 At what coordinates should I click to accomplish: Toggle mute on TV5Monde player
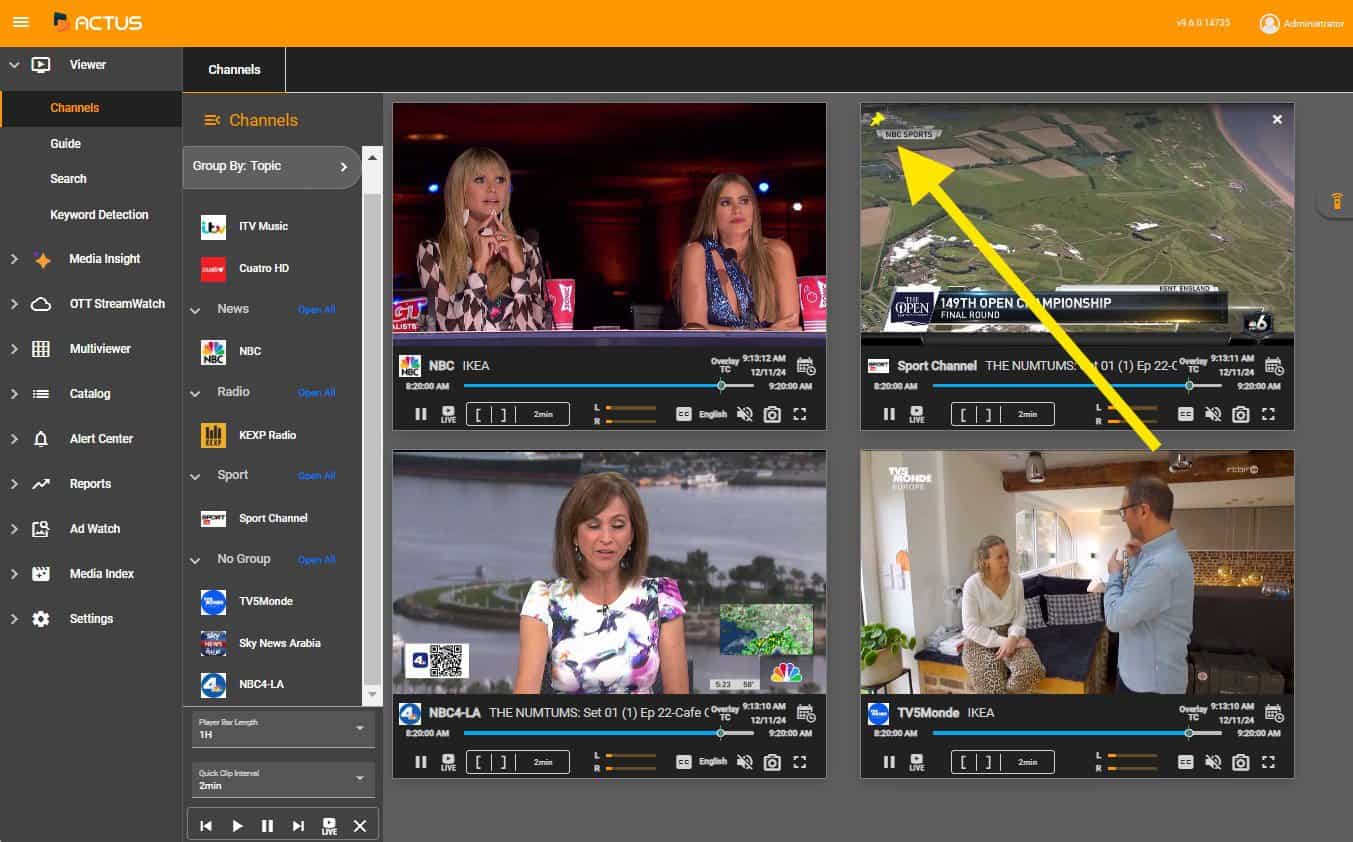(1212, 762)
